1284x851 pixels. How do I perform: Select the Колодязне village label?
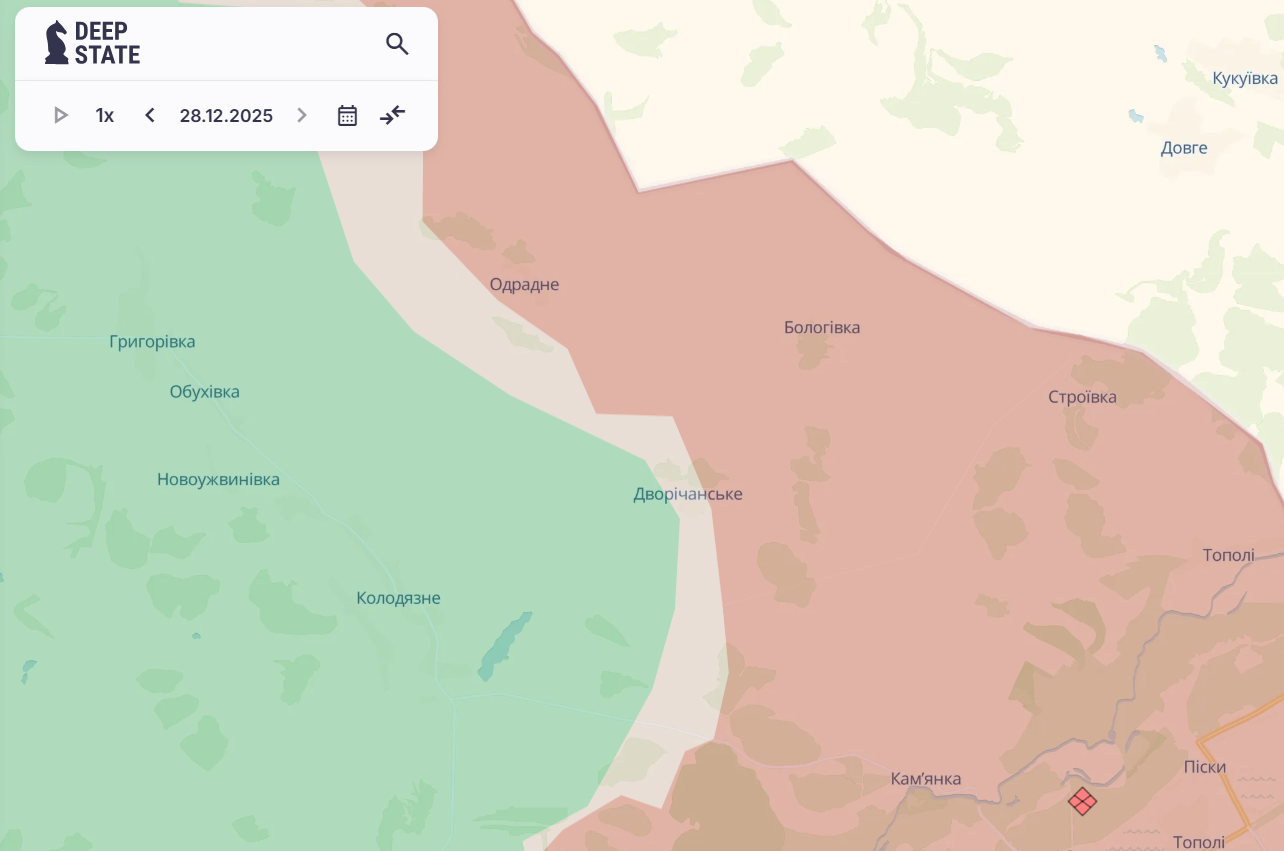coord(398,598)
